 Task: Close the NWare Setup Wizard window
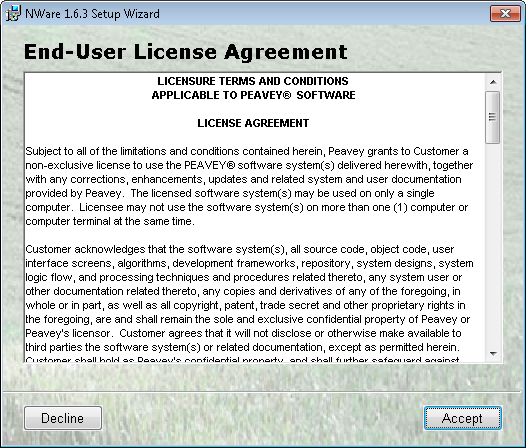(x=505, y=13)
